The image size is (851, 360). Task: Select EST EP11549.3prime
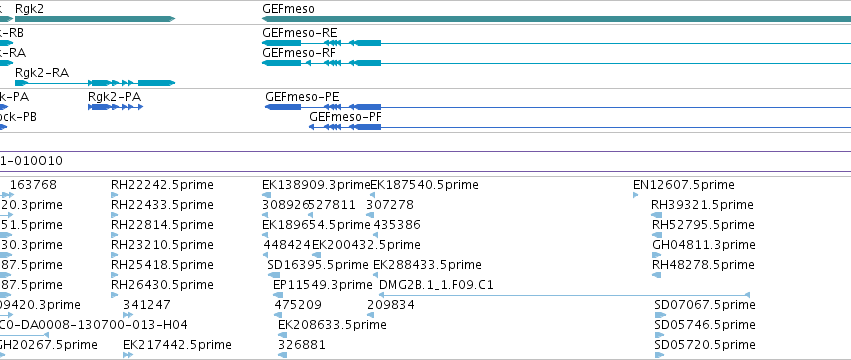pos(322,285)
